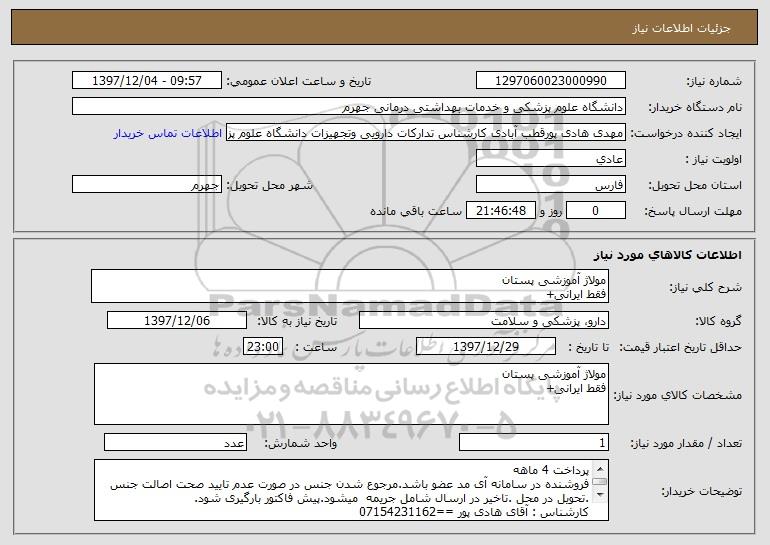This screenshot has height=545, width=770.
Task: Click the need date field 1397/12/06
Action: coord(177,320)
